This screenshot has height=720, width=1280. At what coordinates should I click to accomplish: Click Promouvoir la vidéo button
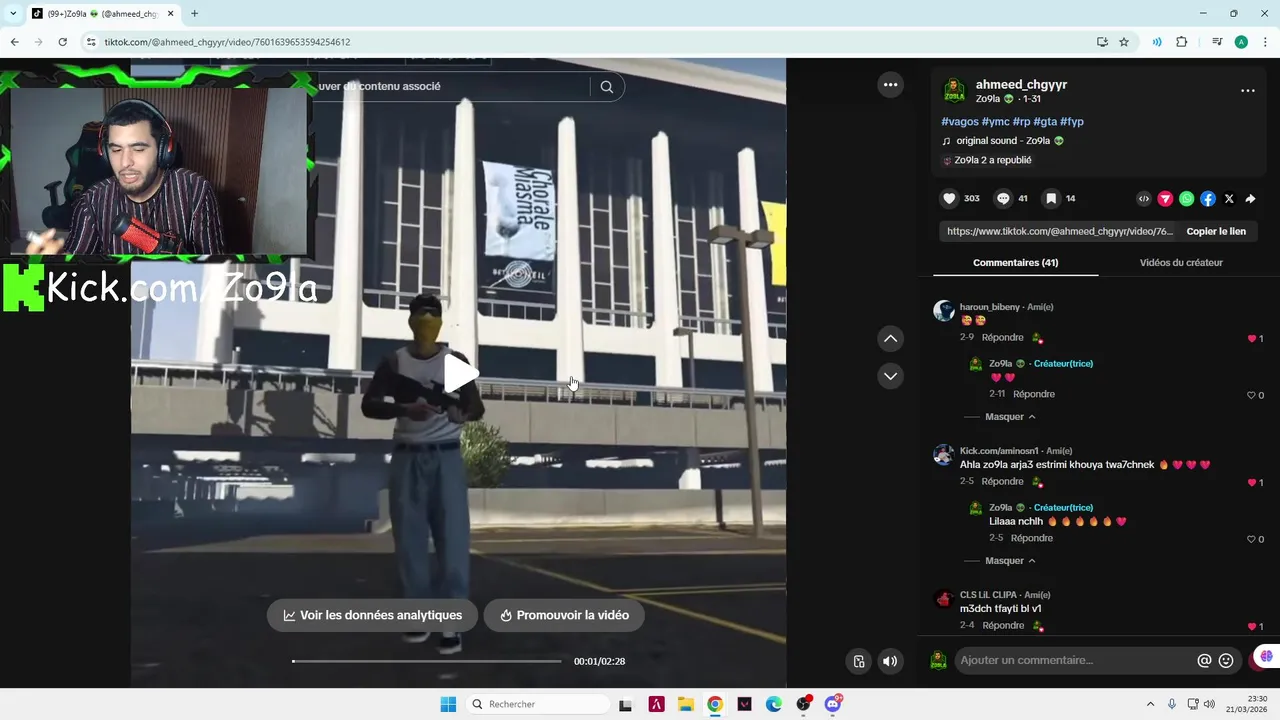(x=564, y=615)
